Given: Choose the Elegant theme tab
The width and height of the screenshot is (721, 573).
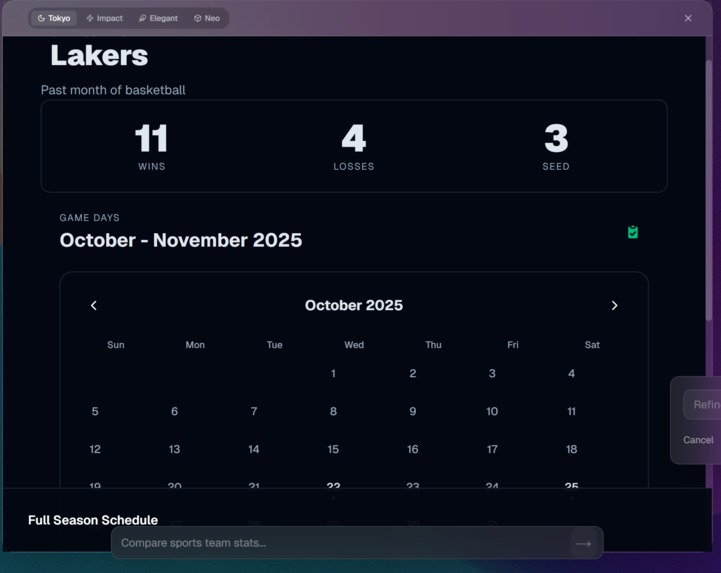Looking at the screenshot, I should 158,18.
